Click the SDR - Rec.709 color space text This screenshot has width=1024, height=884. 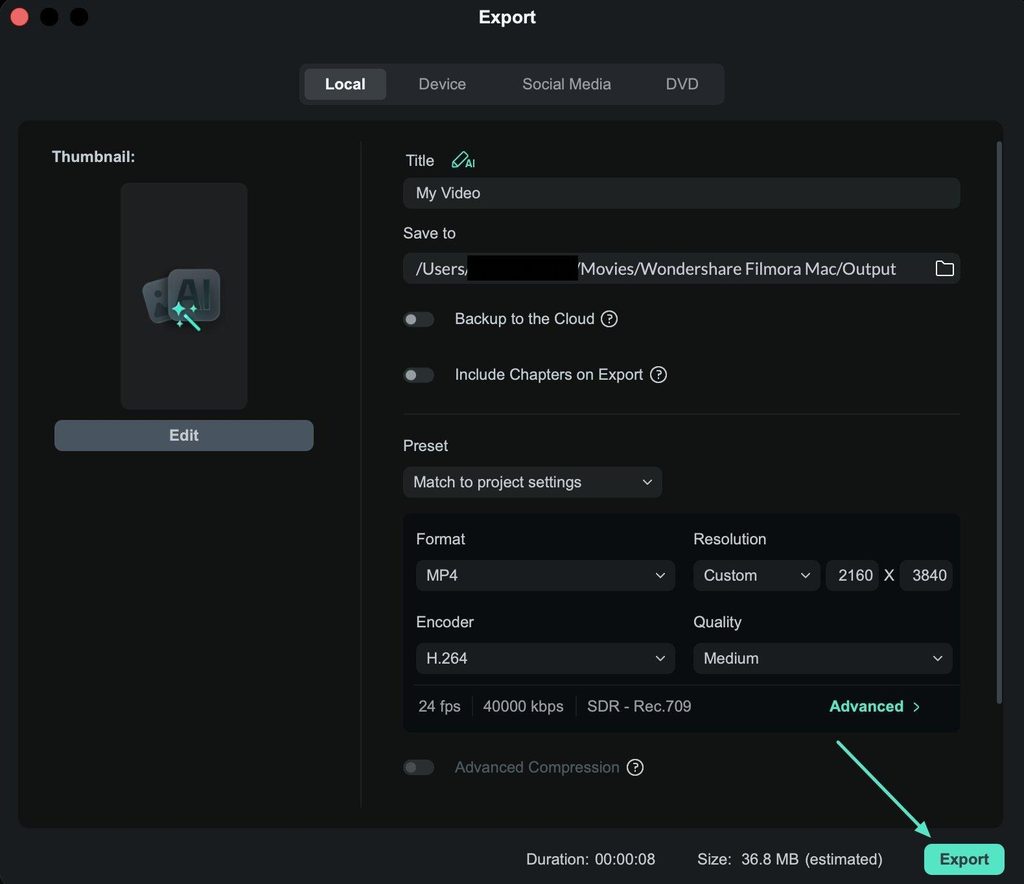pyautogui.click(x=639, y=706)
